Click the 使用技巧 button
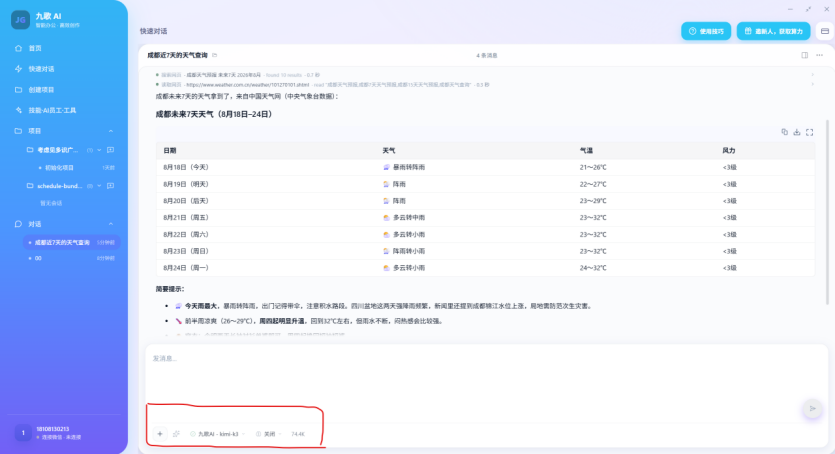The width and height of the screenshot is (835, 454). 706,31
